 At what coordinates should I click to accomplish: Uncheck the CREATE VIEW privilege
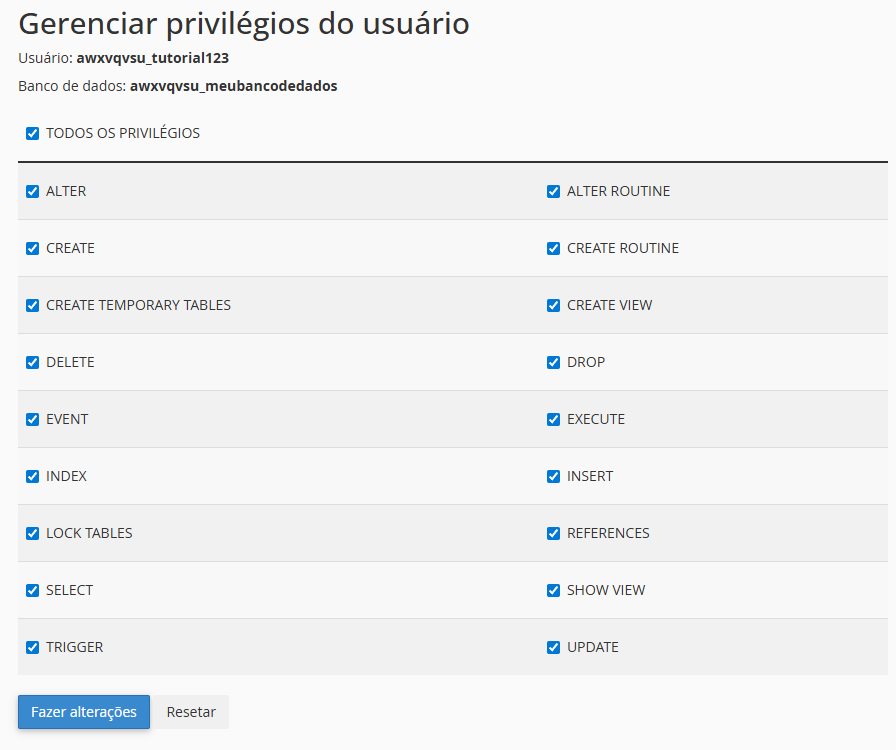pos(554,305)
